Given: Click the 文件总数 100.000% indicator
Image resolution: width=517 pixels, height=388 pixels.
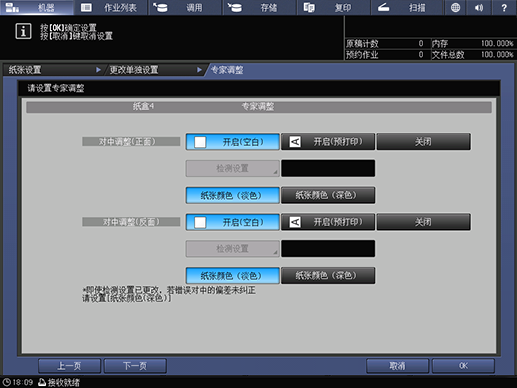Looking at the screenshot, I should 473,54.
